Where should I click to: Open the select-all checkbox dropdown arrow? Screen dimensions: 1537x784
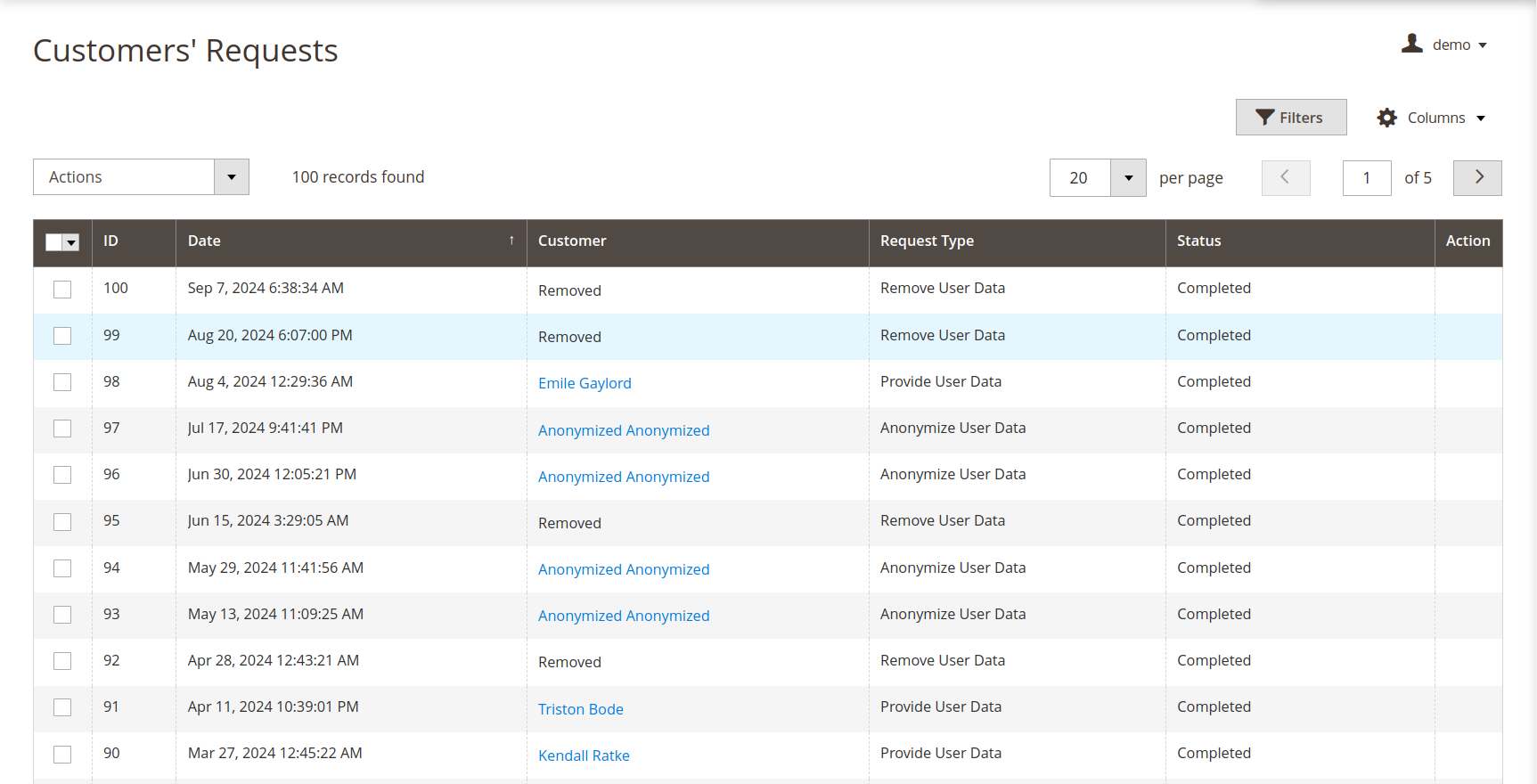pyautogui.click(x=72, y=243)
